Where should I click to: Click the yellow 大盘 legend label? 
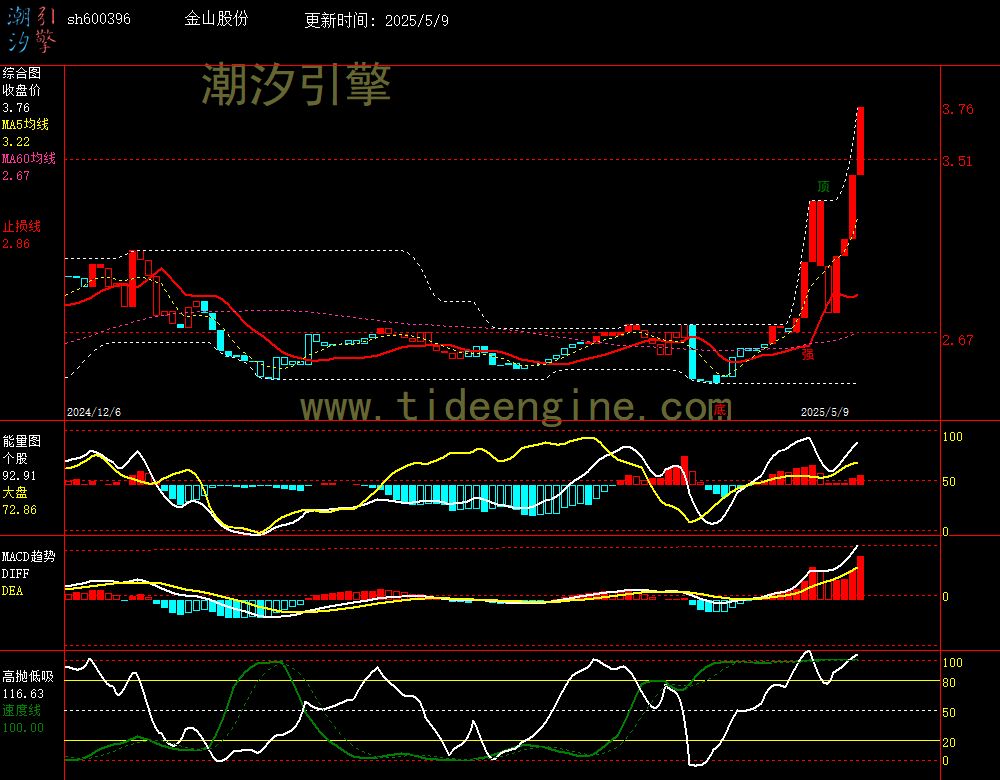15,492
